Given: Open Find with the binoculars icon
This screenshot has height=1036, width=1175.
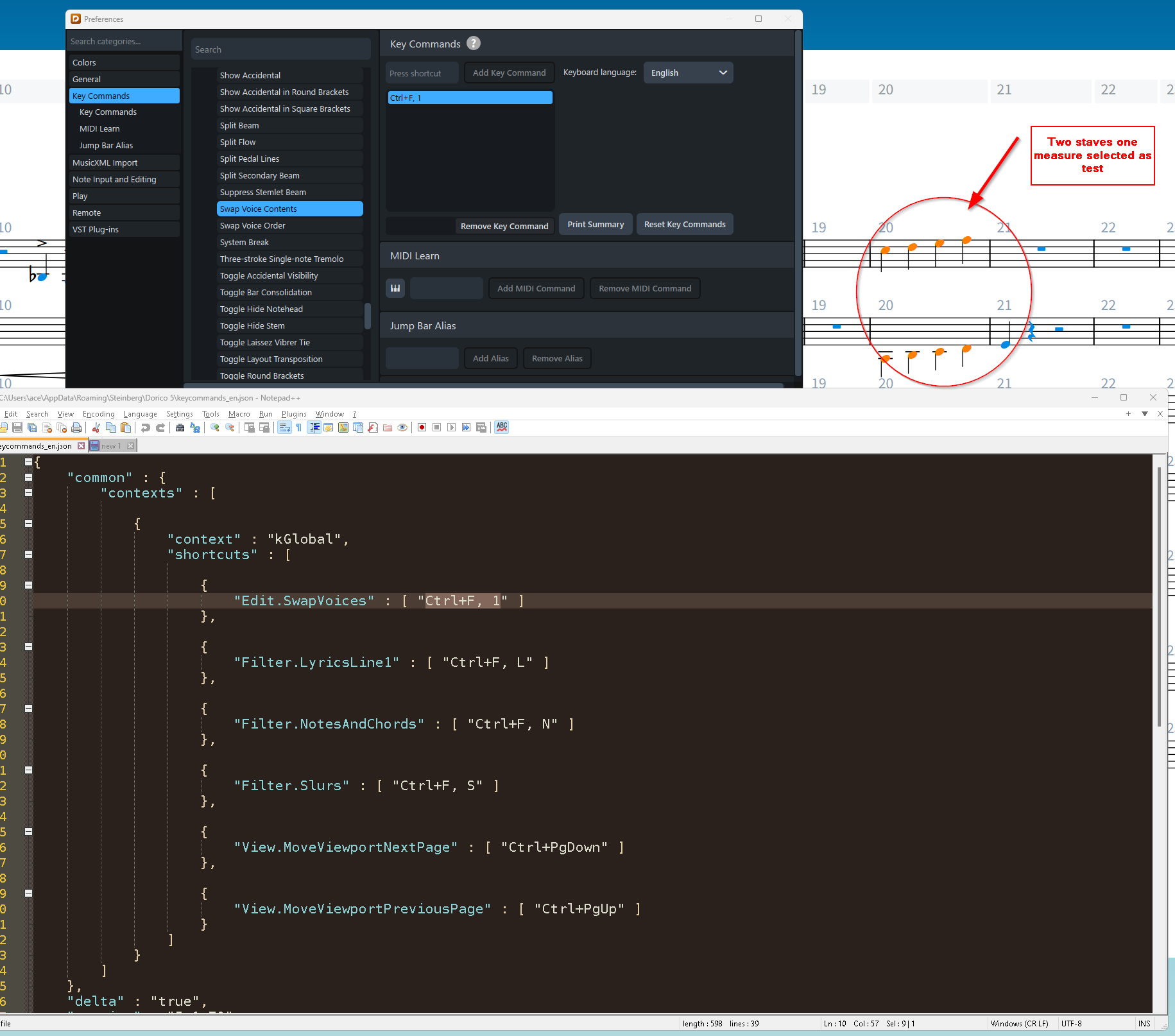Looking at the screenshot, I should coord(180,427).
